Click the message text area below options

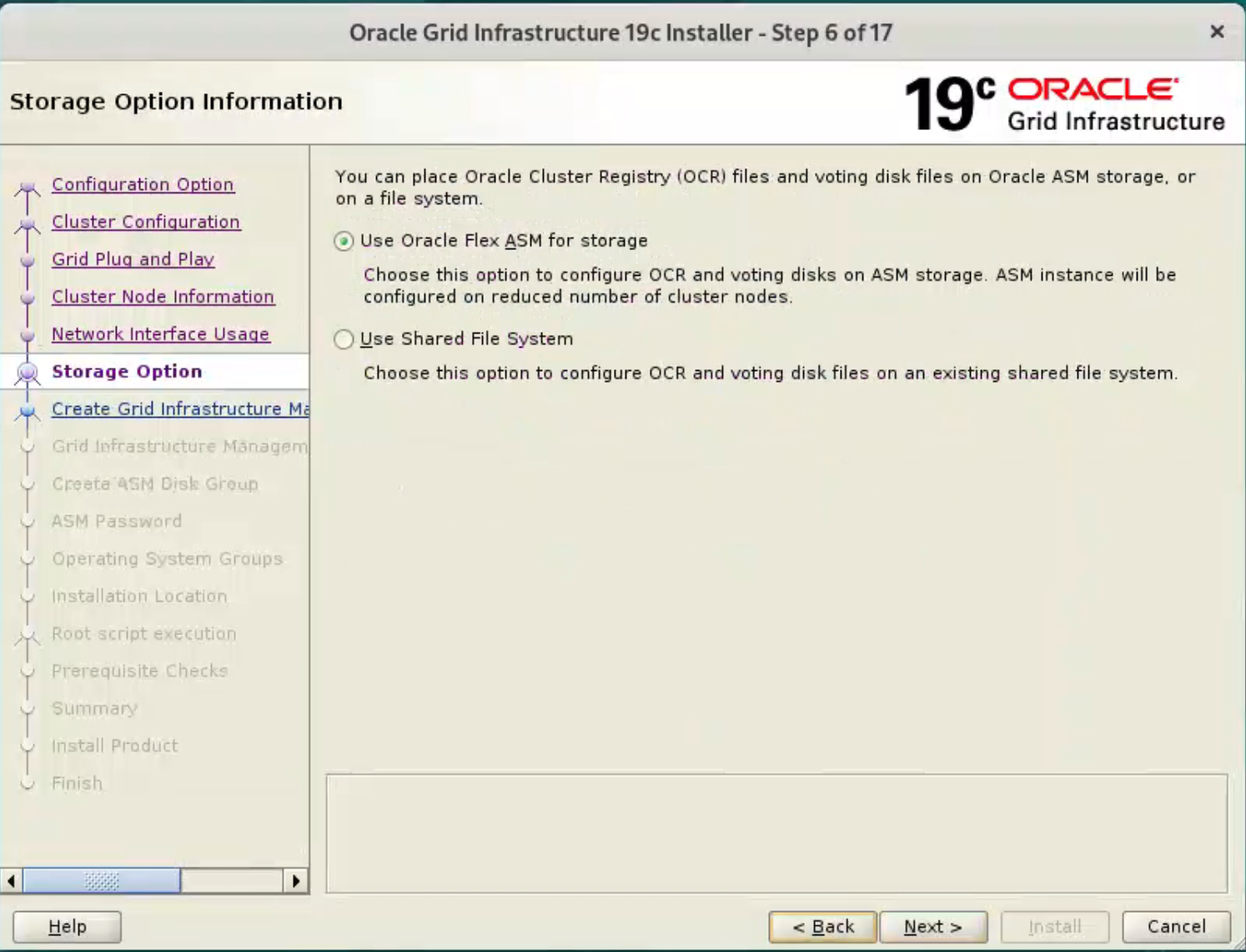click(776, 833)
